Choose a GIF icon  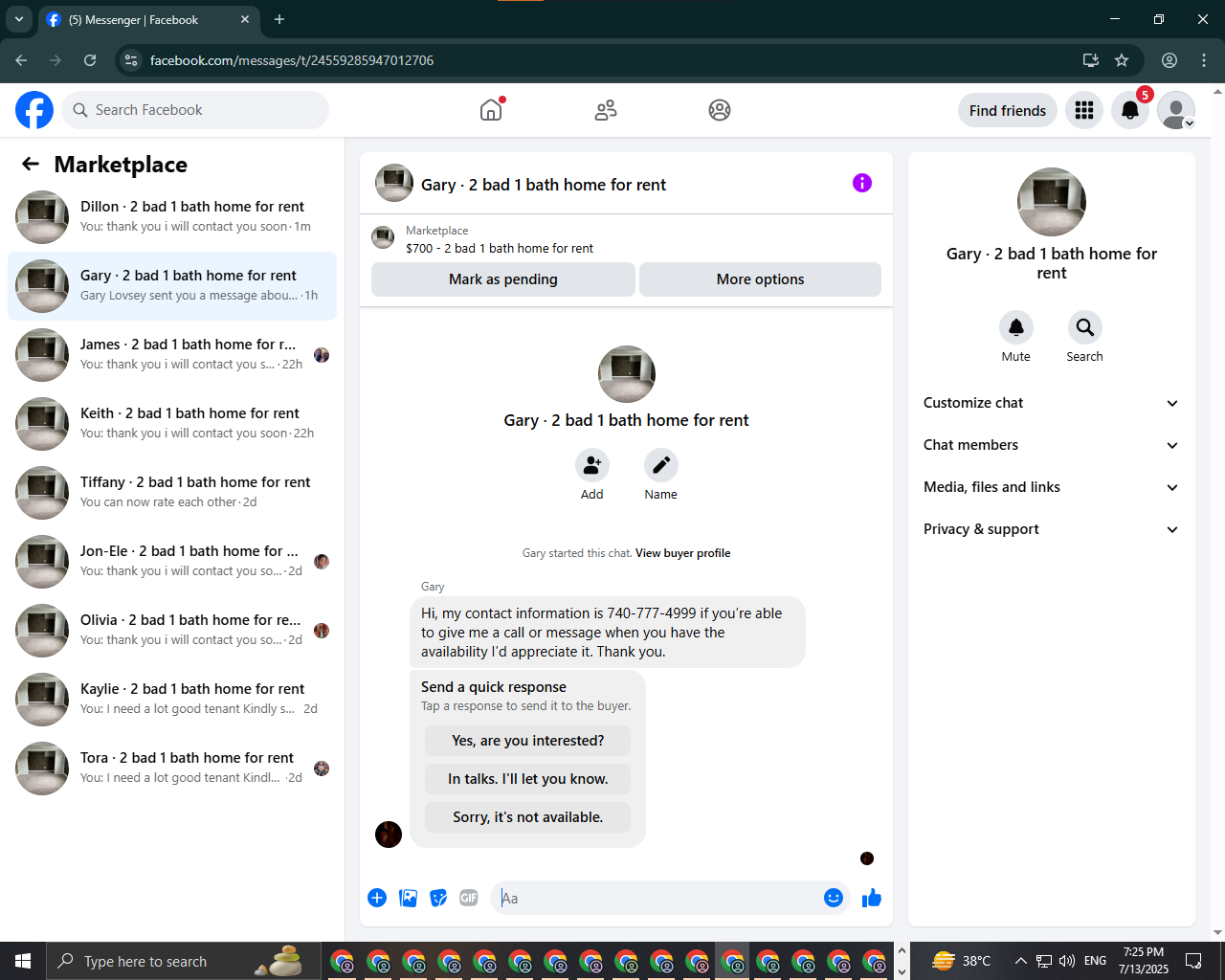469,898
